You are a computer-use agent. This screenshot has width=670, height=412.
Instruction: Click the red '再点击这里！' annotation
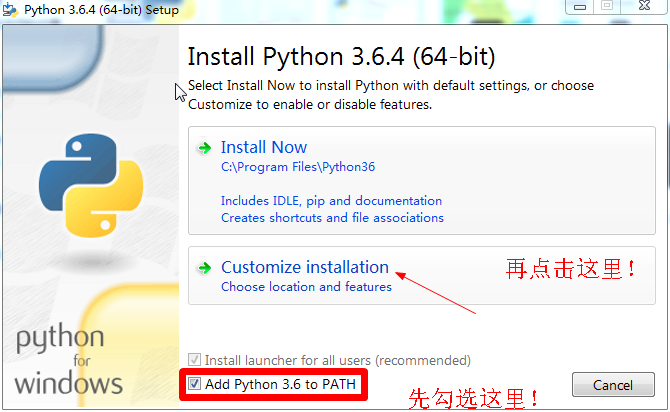pyautogui.click(x=571, y=268)
